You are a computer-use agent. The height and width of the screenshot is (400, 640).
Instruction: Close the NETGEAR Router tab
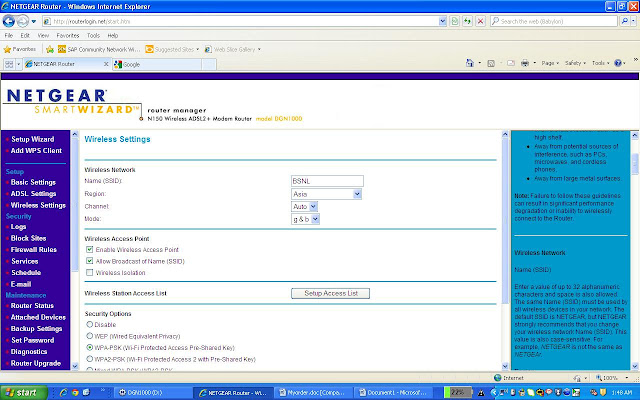point(106,64)
